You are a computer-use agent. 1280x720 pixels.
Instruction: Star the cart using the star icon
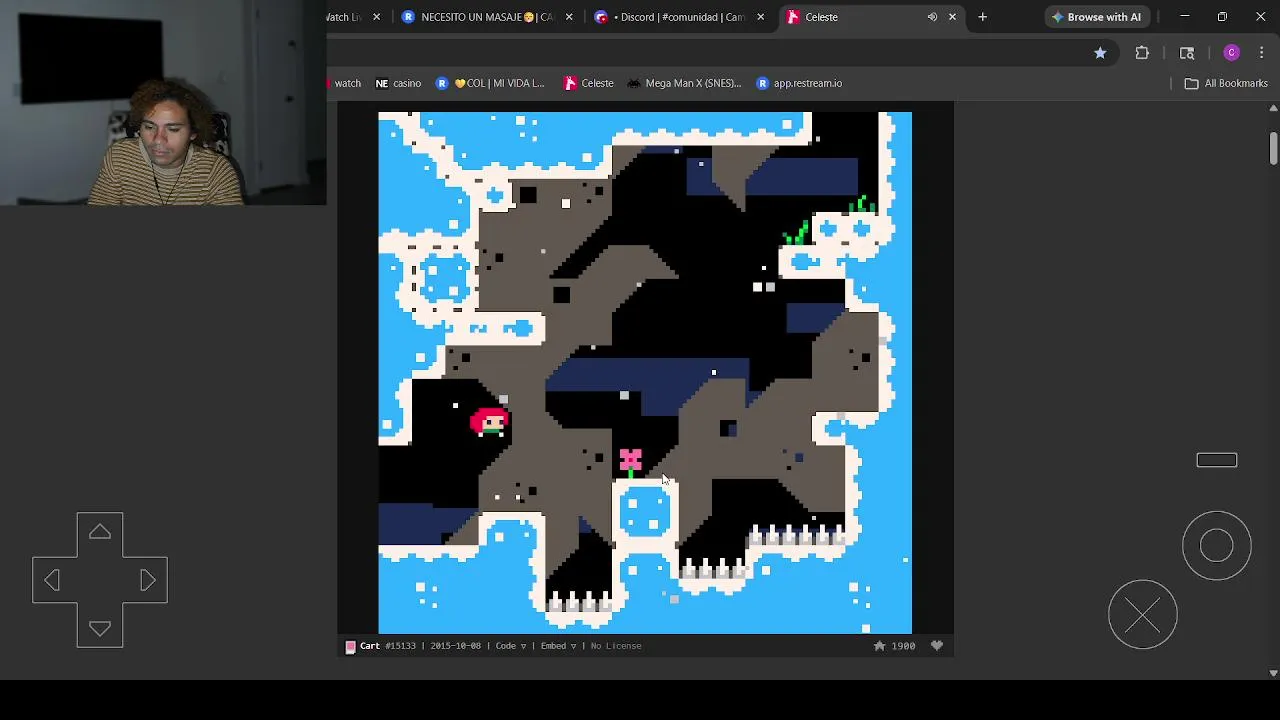pos(879,646)
